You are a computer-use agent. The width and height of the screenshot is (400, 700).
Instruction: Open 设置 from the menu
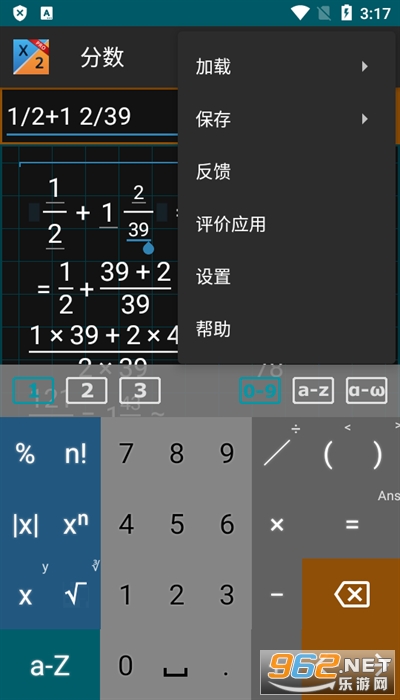[286, 277]
